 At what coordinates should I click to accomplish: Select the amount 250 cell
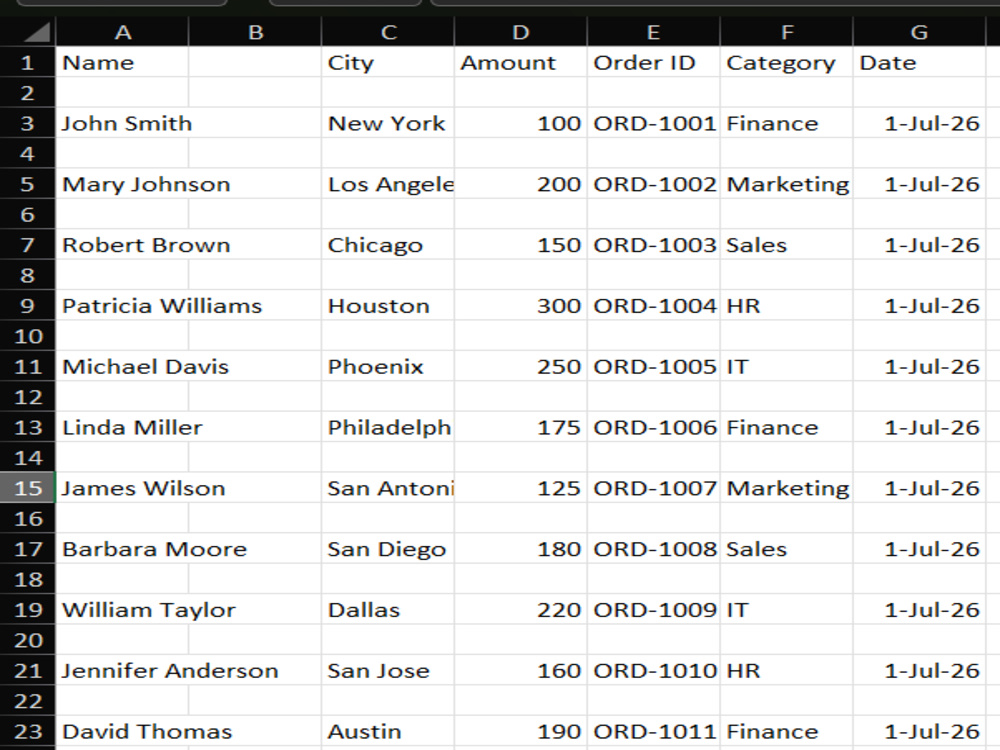point(520,366)
